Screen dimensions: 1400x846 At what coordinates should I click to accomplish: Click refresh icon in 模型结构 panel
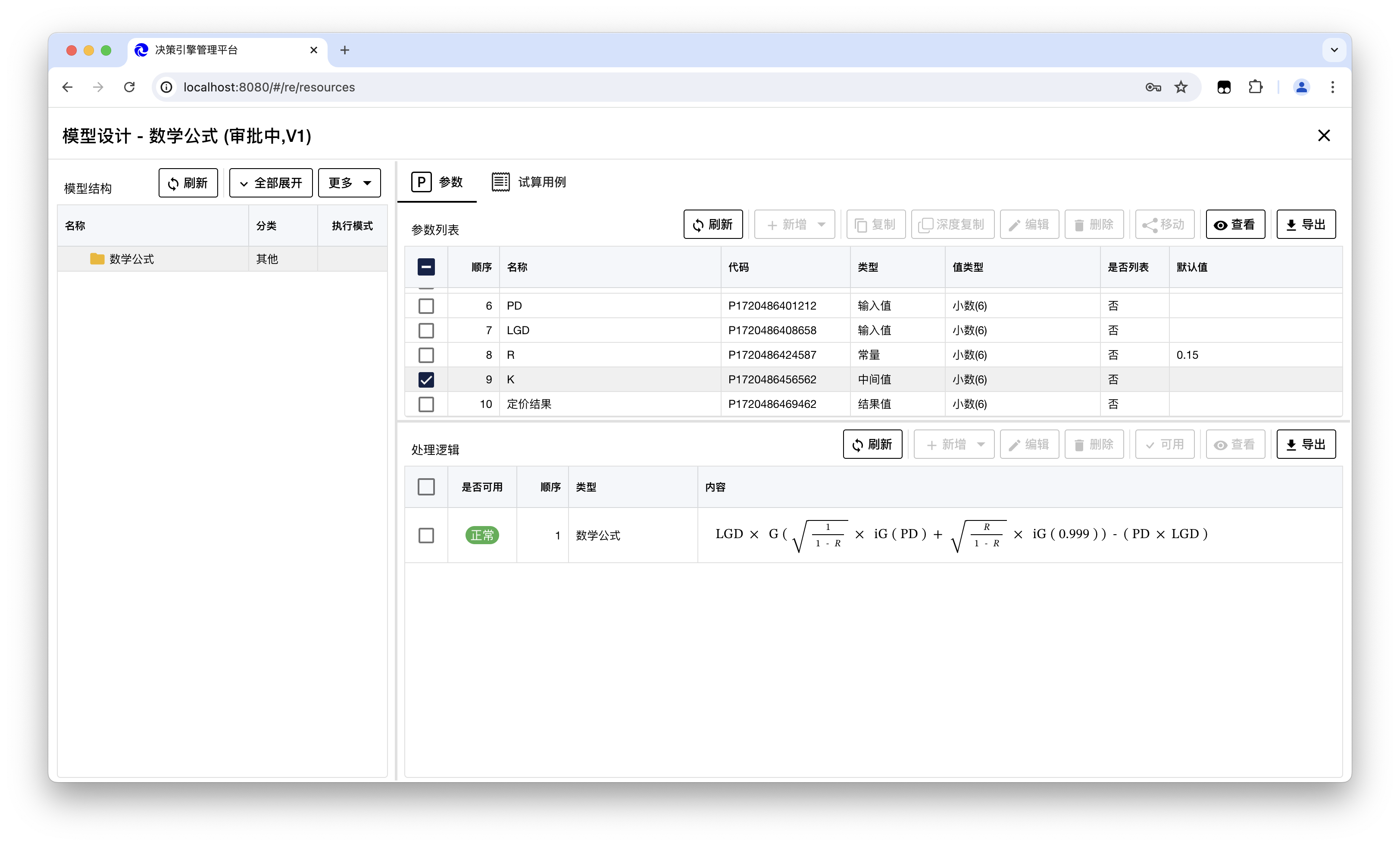coord(173,184)
